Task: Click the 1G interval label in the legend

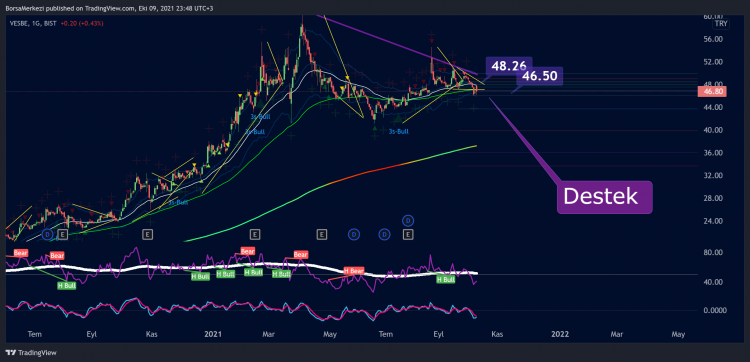Action: point(36,23)
